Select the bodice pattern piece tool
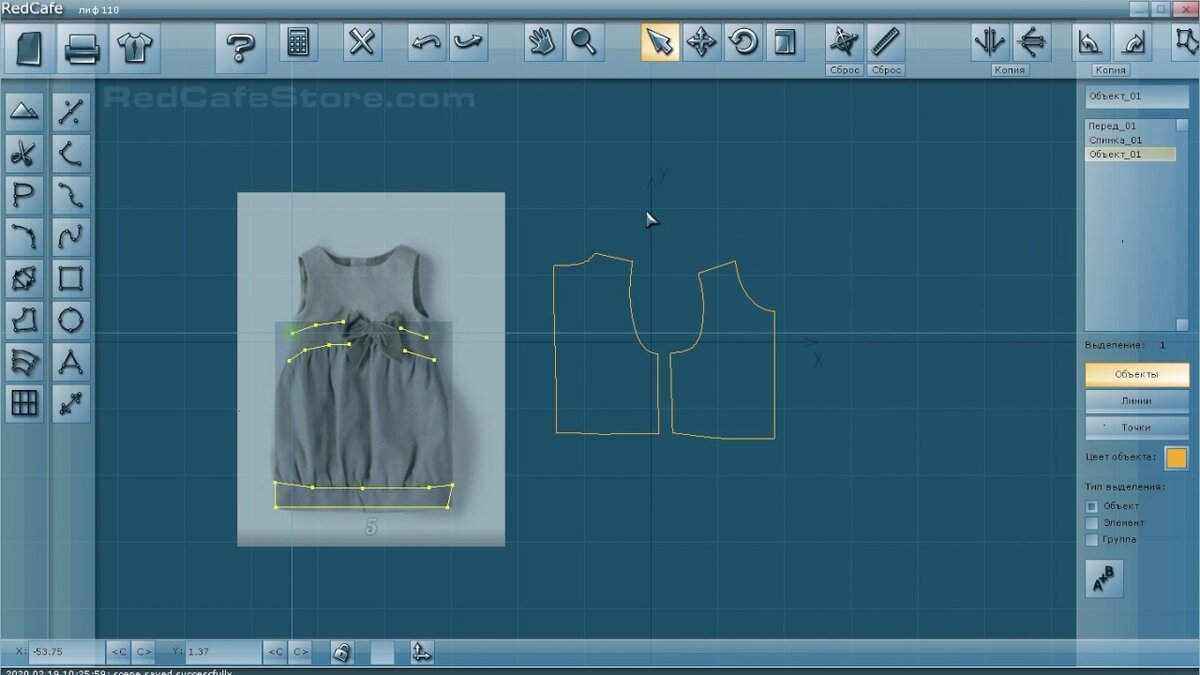Image resolution: width=1200 pixels, height=675 pixels. click(x=25, y=320)
